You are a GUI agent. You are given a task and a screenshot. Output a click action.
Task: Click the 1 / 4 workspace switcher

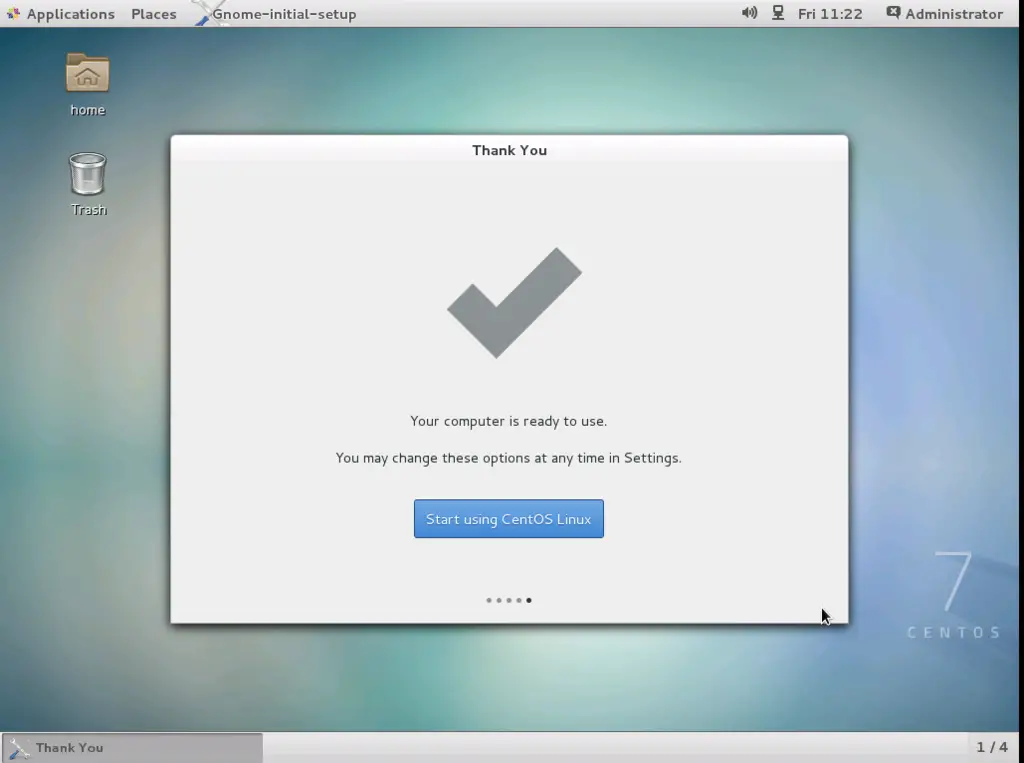(x=991, y=747)
